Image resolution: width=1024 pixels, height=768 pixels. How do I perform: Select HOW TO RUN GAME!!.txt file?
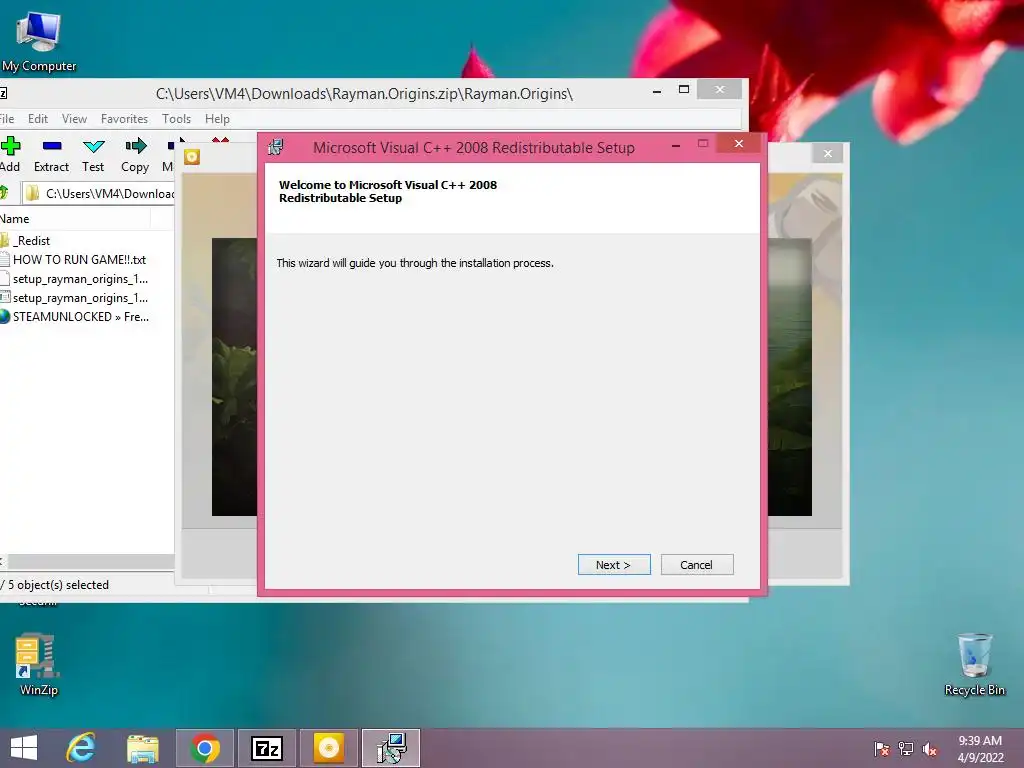click(79, 259)
